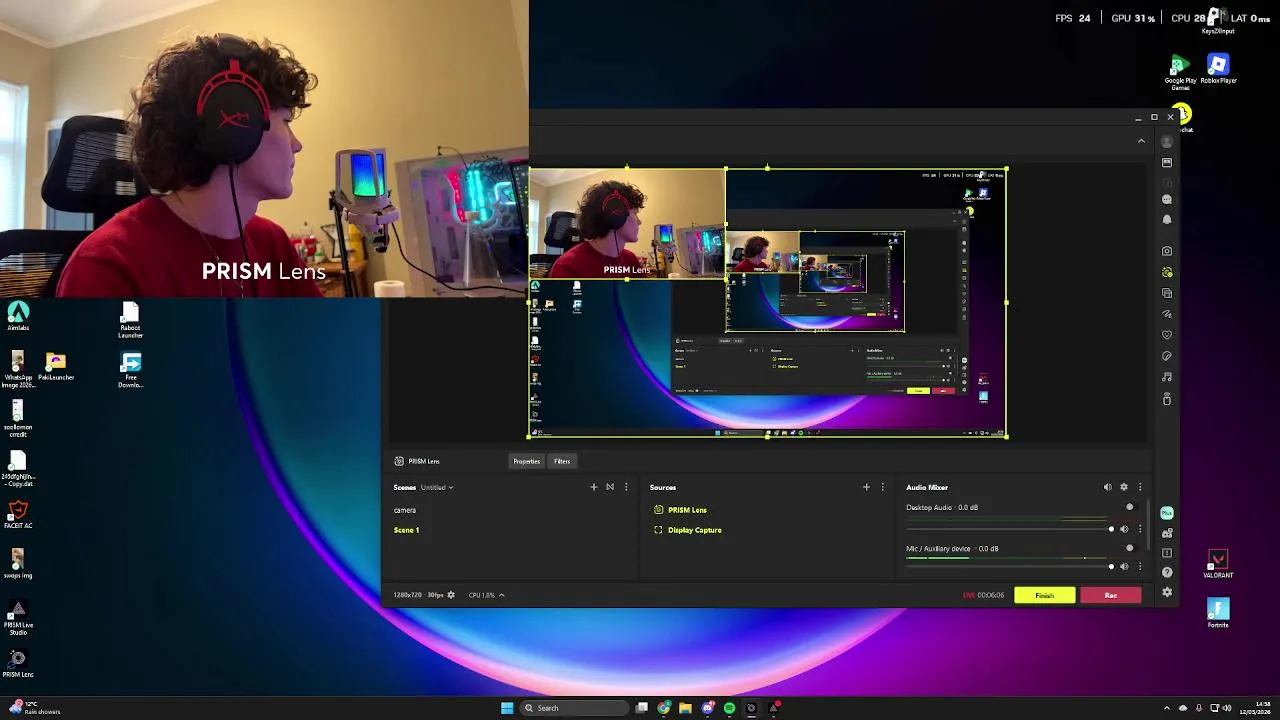
Task: Add a new source with plus icon
Action: pyautogui.click(x=866, y=487)
